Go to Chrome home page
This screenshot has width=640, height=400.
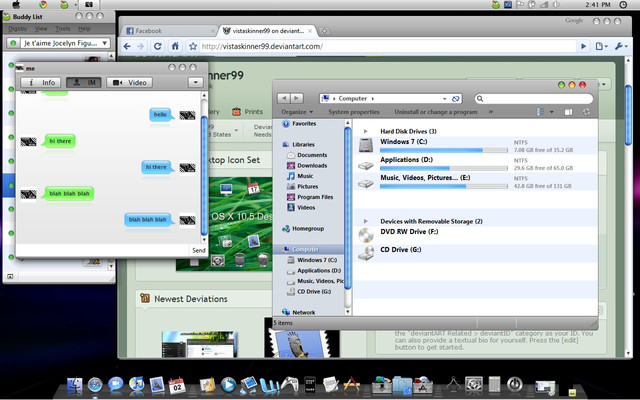coord(175,46)
